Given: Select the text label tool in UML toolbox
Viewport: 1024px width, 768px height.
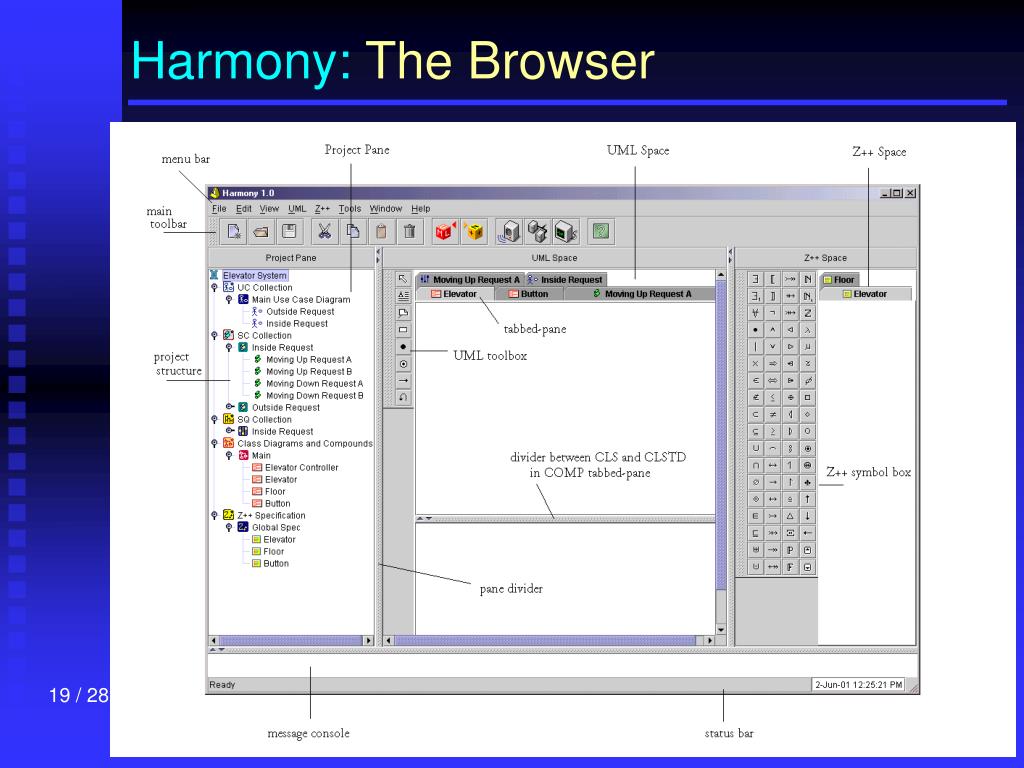Looking at the screenshot, I should pos(403,296).
